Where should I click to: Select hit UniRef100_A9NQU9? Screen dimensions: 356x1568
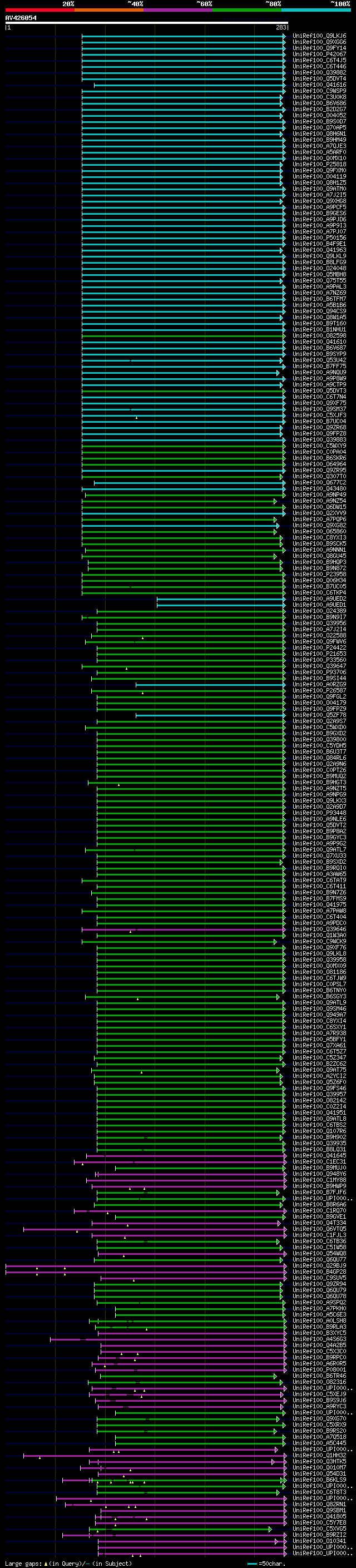[319, 373]
